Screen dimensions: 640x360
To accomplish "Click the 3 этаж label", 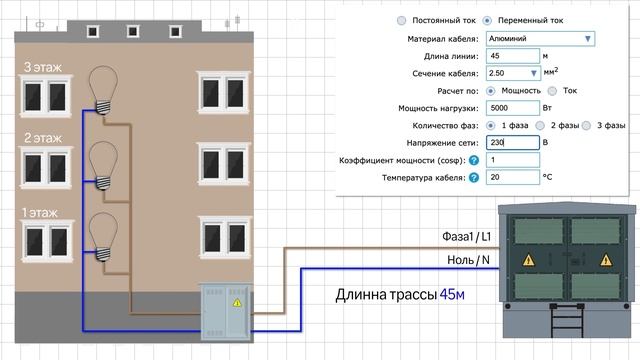I will (42, 67).
